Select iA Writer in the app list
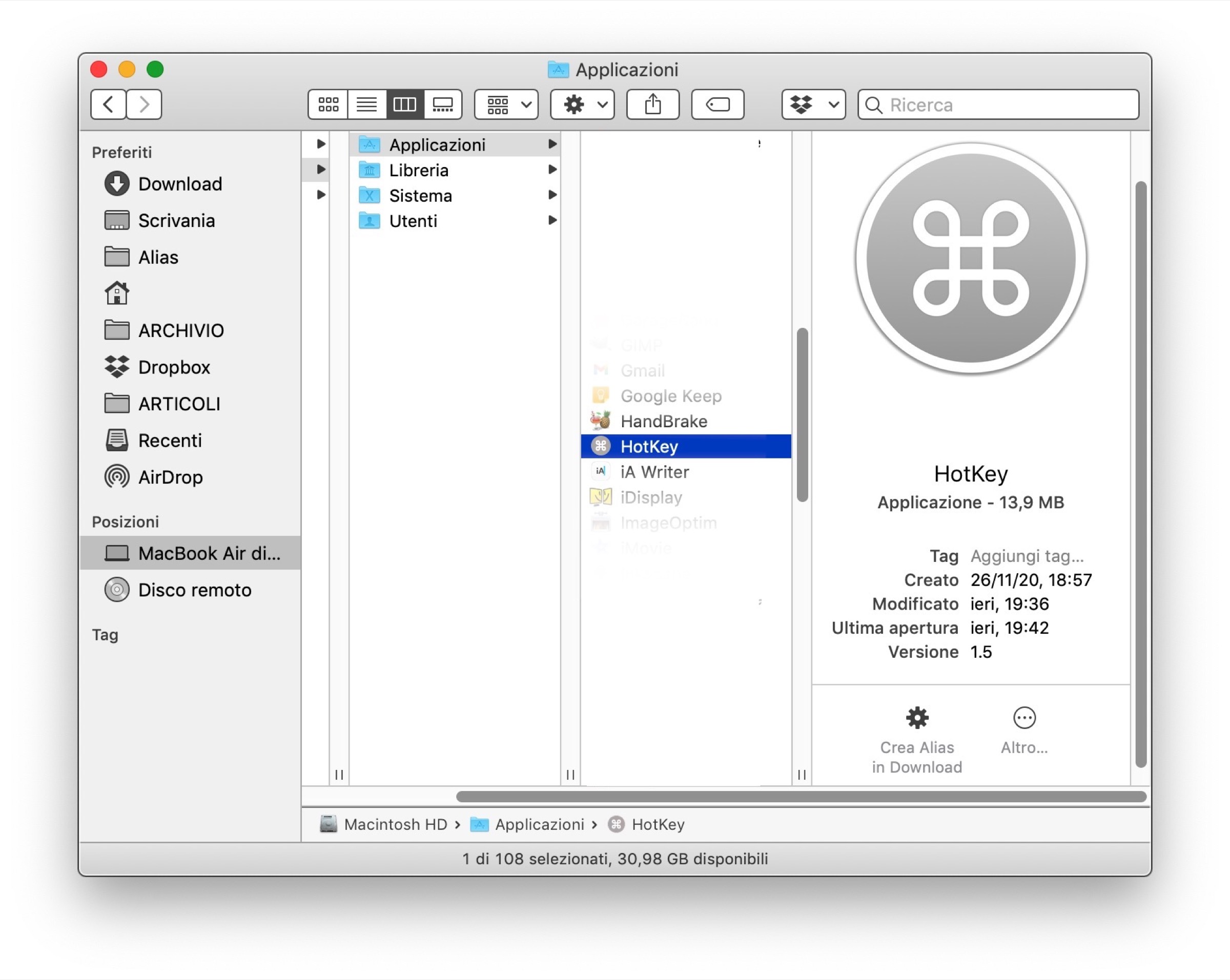This screenshot has height=980, width=1230. pos(654,472)
